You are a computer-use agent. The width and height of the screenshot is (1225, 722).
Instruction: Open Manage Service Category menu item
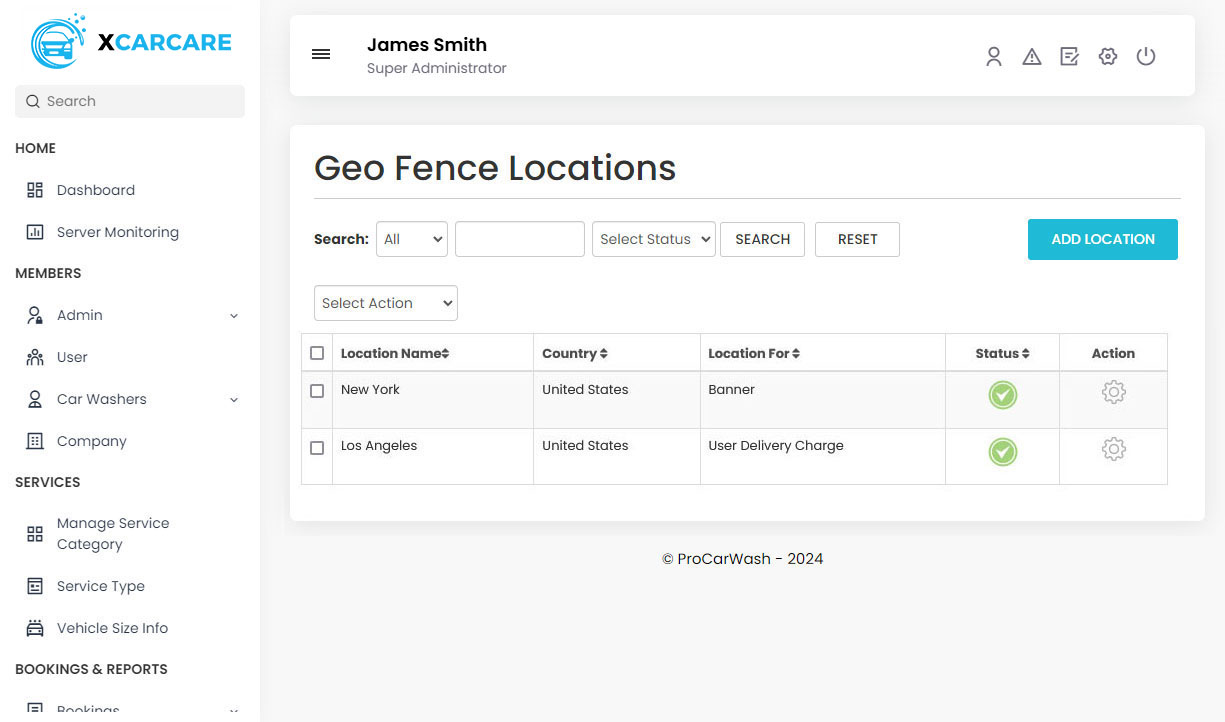tap(113, 534)
